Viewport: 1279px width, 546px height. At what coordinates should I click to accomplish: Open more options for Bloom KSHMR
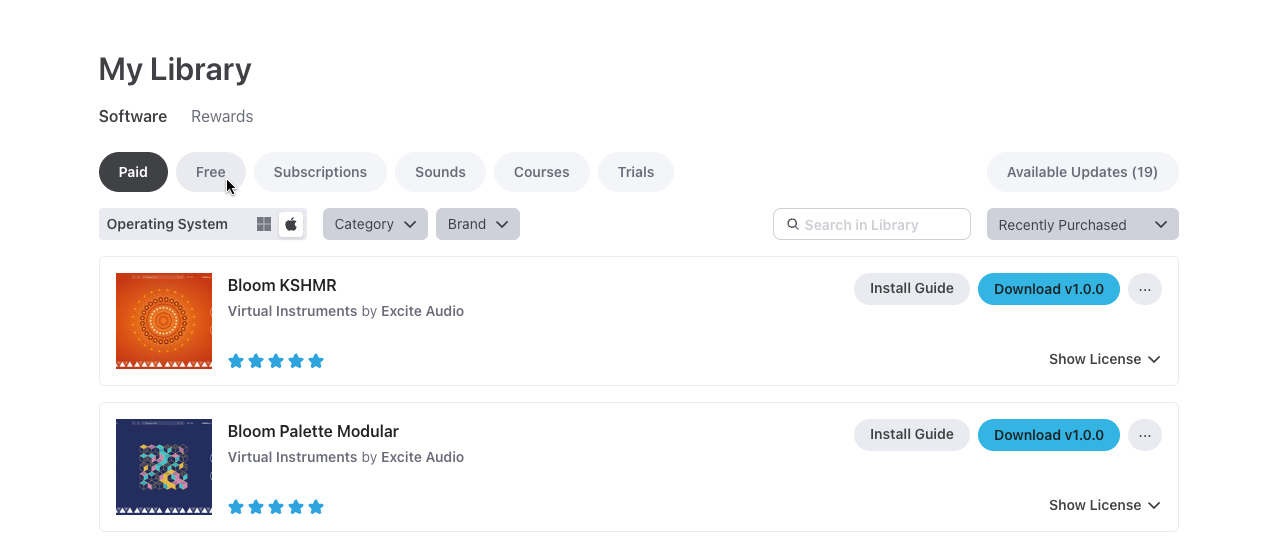1145,289
